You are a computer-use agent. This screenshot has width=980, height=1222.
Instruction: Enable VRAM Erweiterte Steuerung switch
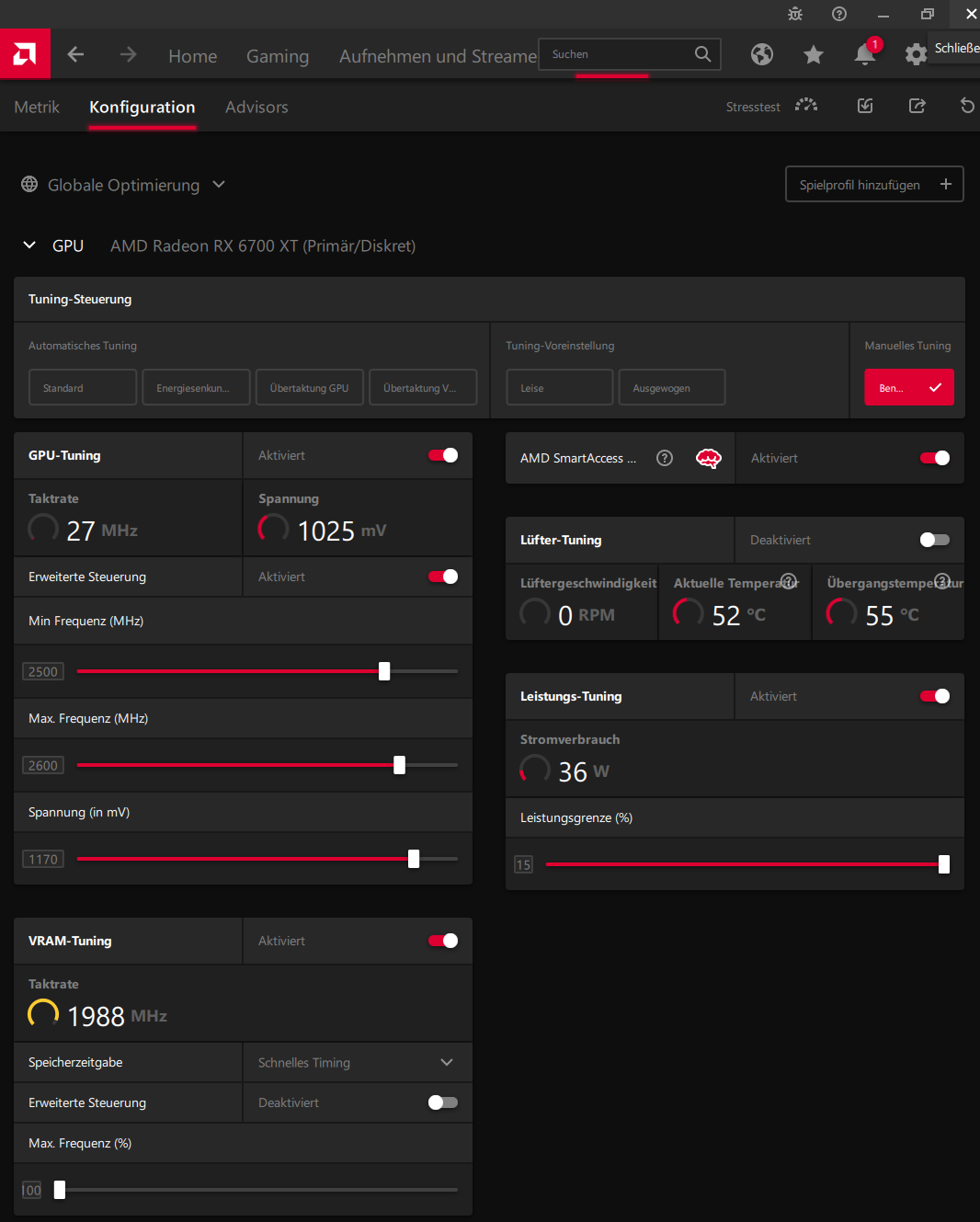coord(443,1102)
